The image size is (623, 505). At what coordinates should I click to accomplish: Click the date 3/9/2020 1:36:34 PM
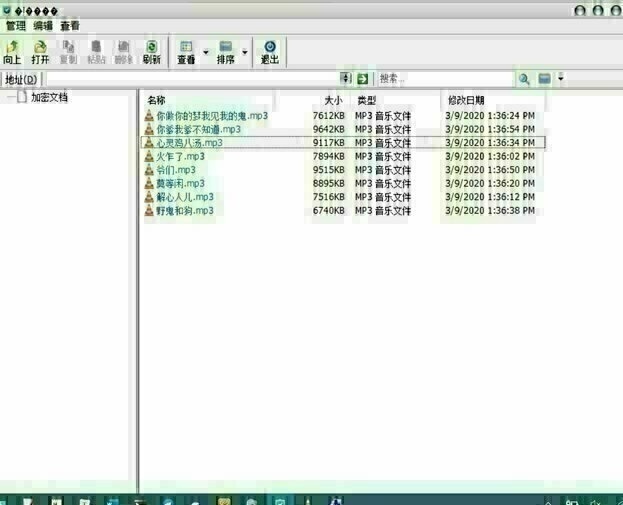[x=490, y=143]
